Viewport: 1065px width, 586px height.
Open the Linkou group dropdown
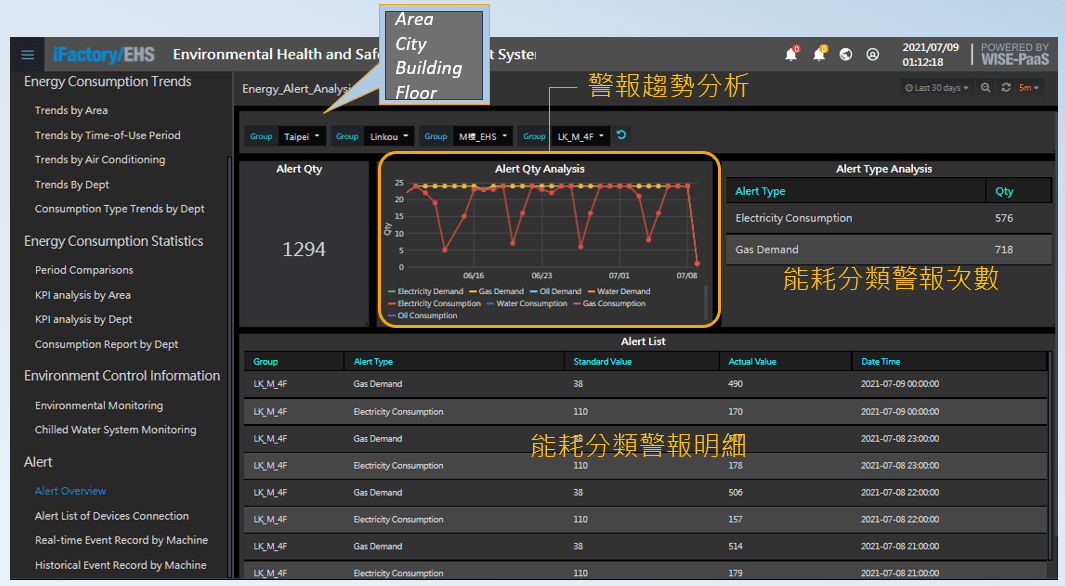[389, 136]
